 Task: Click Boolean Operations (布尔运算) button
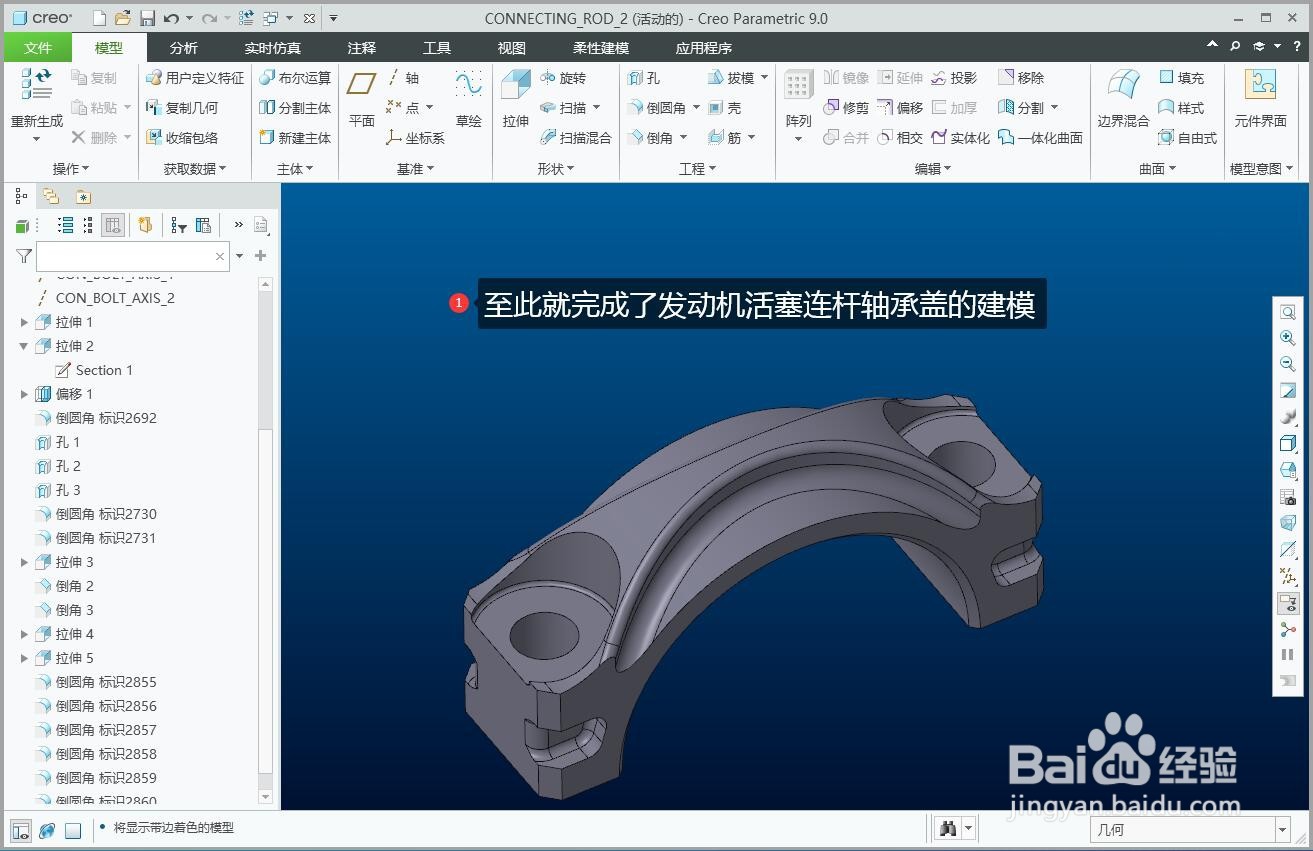click(295, 78)
